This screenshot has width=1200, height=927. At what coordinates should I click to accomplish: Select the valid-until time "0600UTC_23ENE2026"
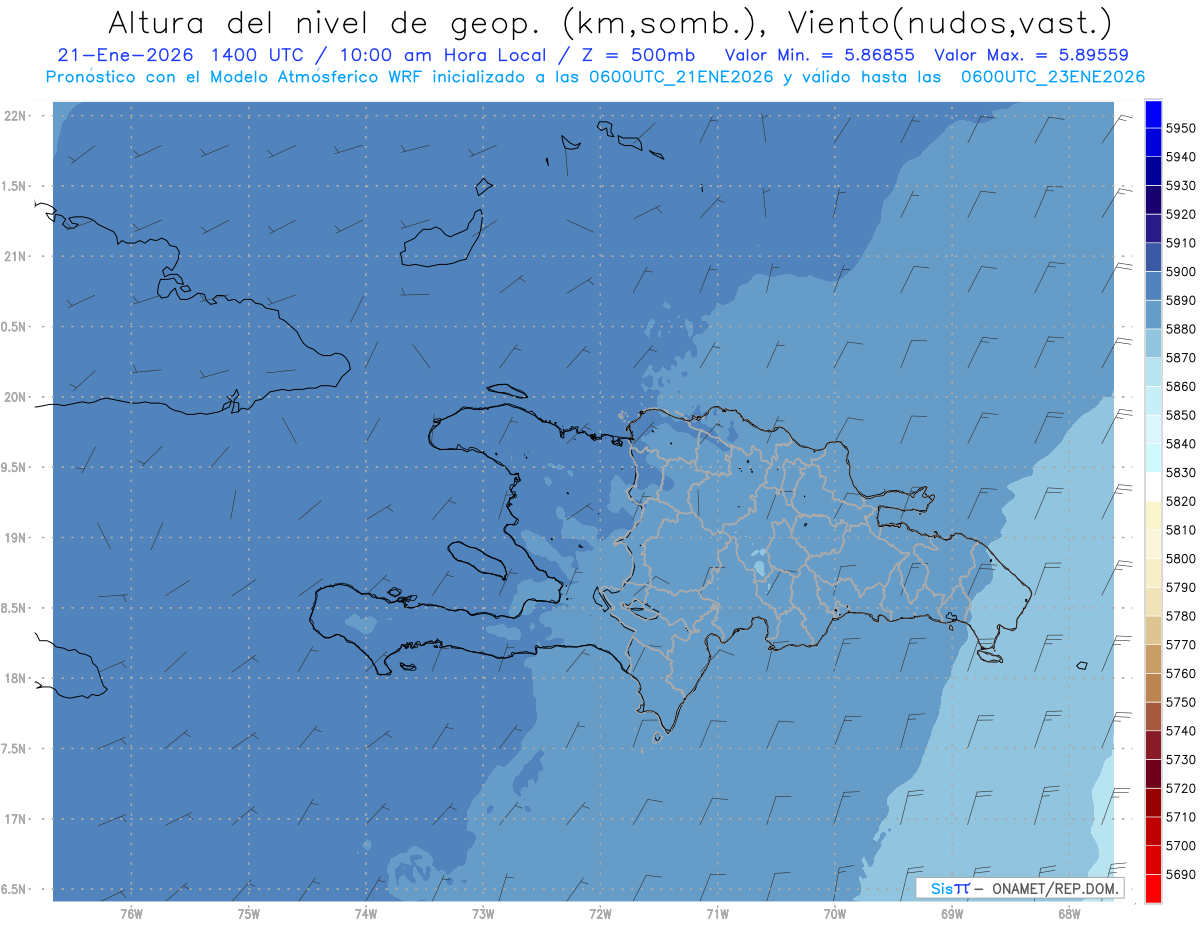(x=1053, y=77)
